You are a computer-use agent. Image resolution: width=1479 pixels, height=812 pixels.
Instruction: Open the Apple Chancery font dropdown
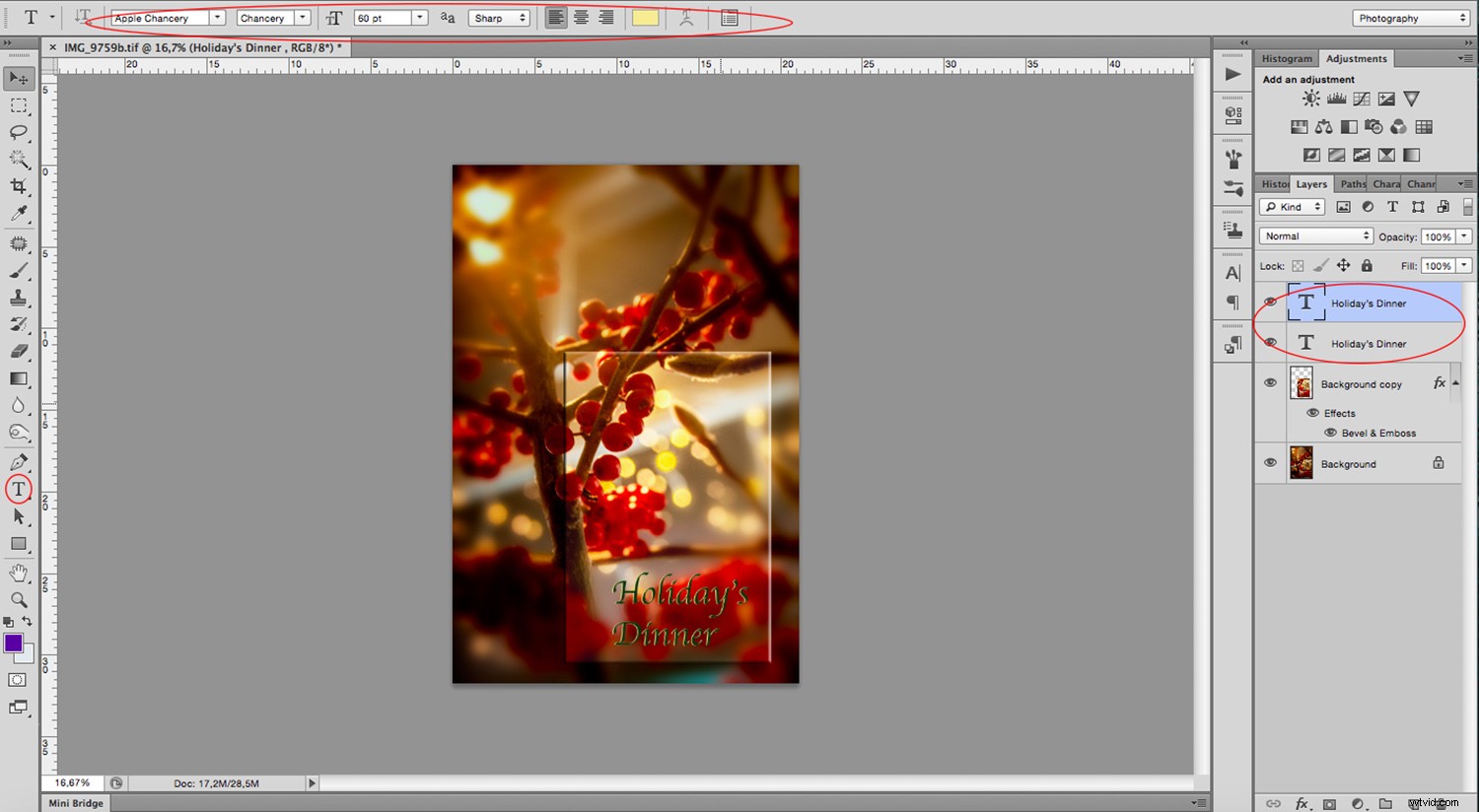pyautogui.click(x=219, y=17)
